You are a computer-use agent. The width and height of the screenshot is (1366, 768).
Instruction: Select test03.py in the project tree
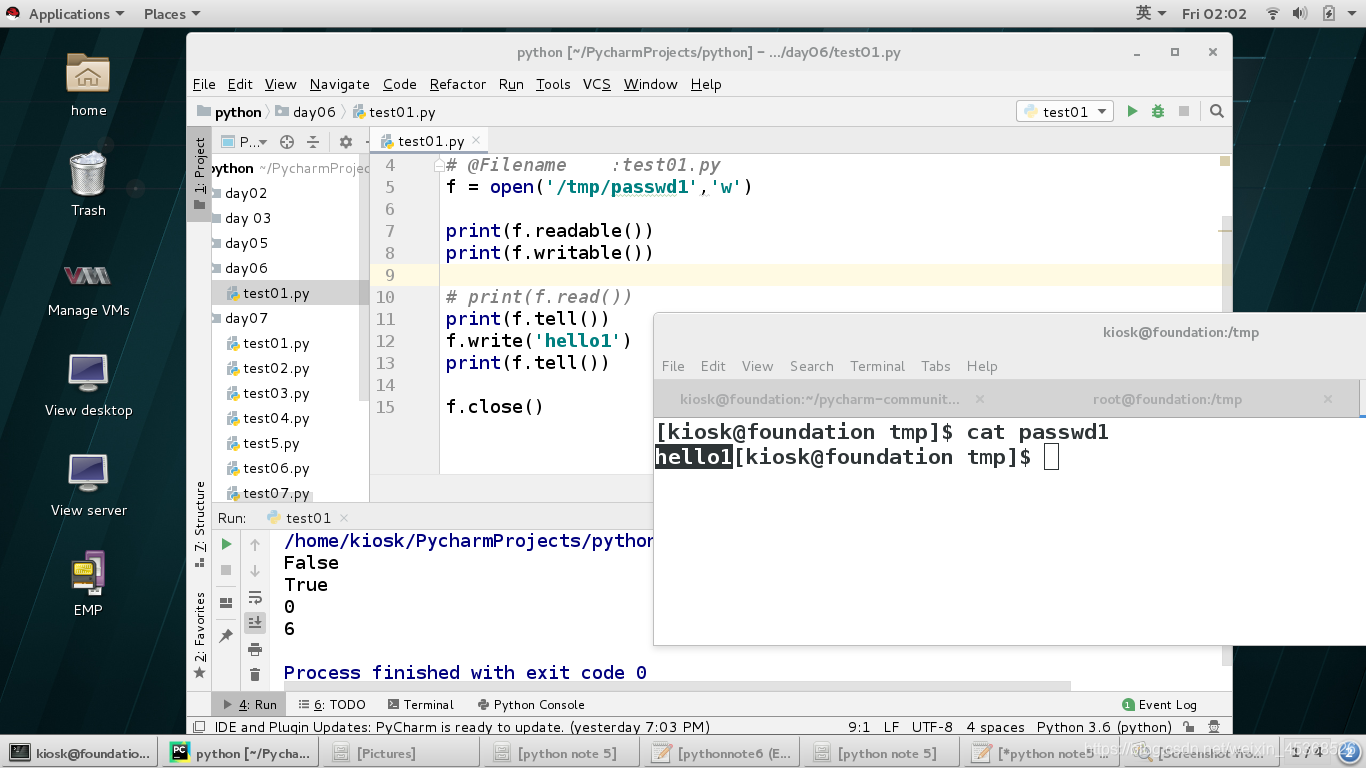[x=276, y=393]
